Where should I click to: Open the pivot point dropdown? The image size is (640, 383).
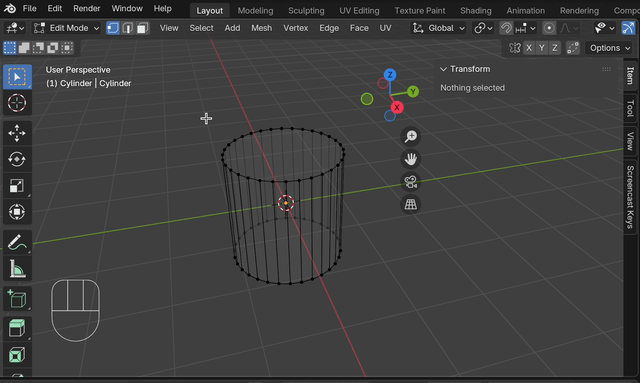click(483, 28)
